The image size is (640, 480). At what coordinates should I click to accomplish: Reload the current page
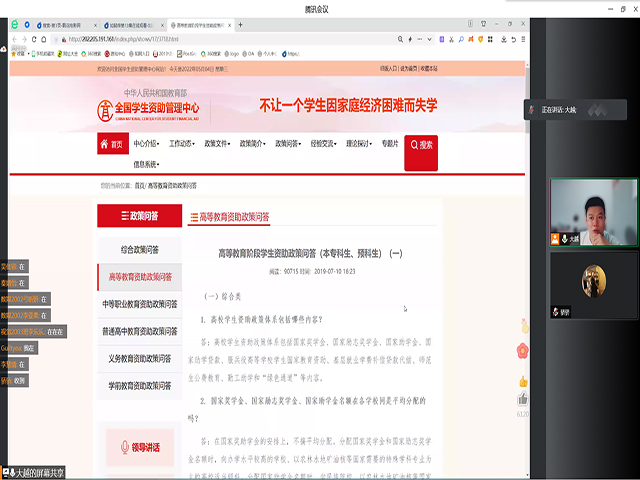(34, 39)
